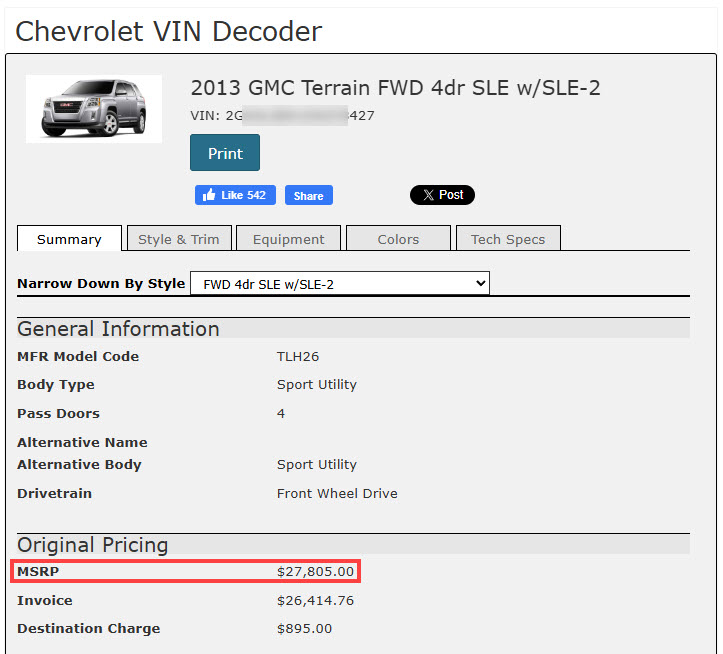723x654 pixels.
Task: Click the Facebook Share button
Action: [x=308, y=195]
